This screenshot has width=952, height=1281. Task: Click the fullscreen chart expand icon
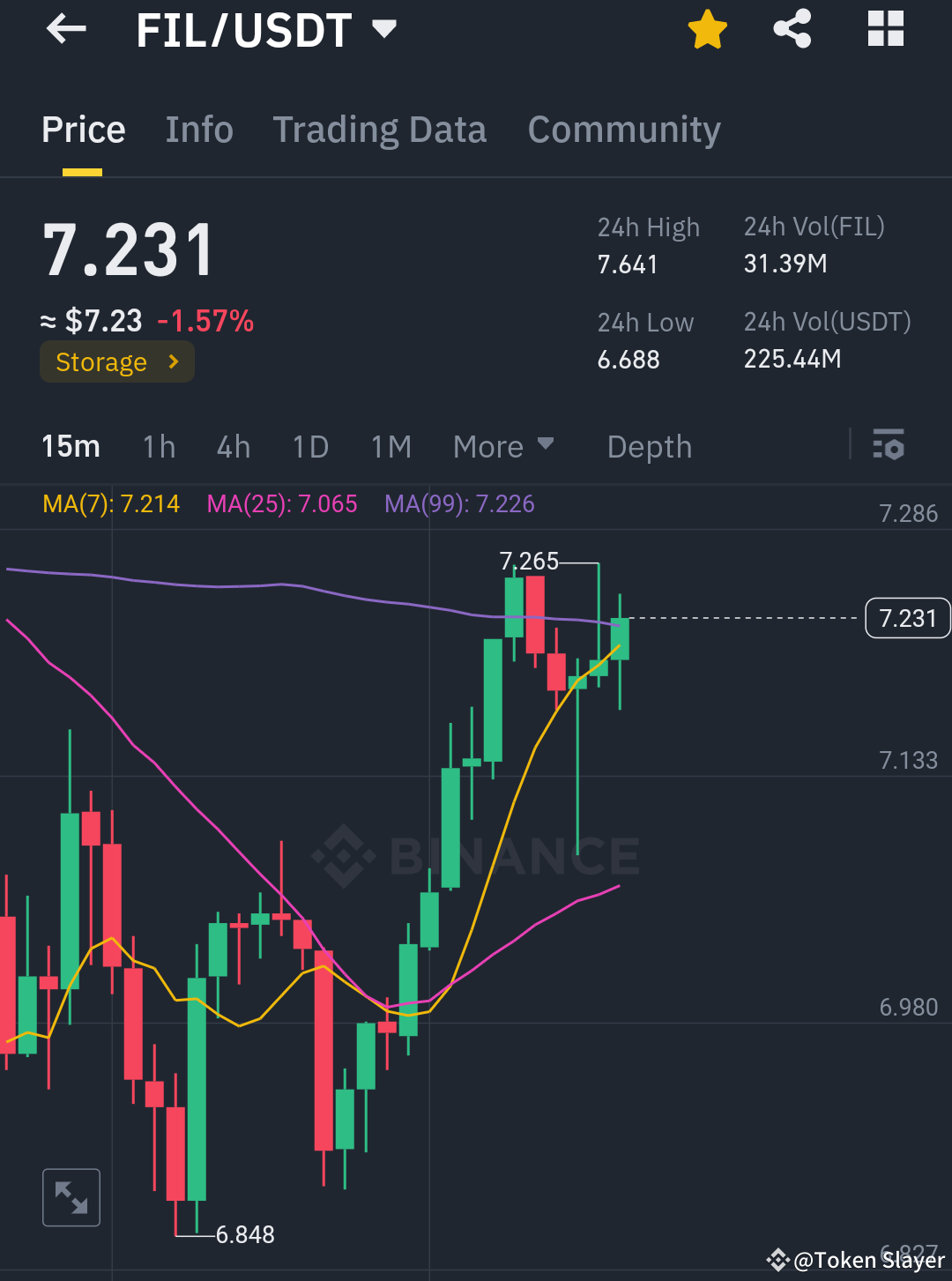coord(71,1197)
